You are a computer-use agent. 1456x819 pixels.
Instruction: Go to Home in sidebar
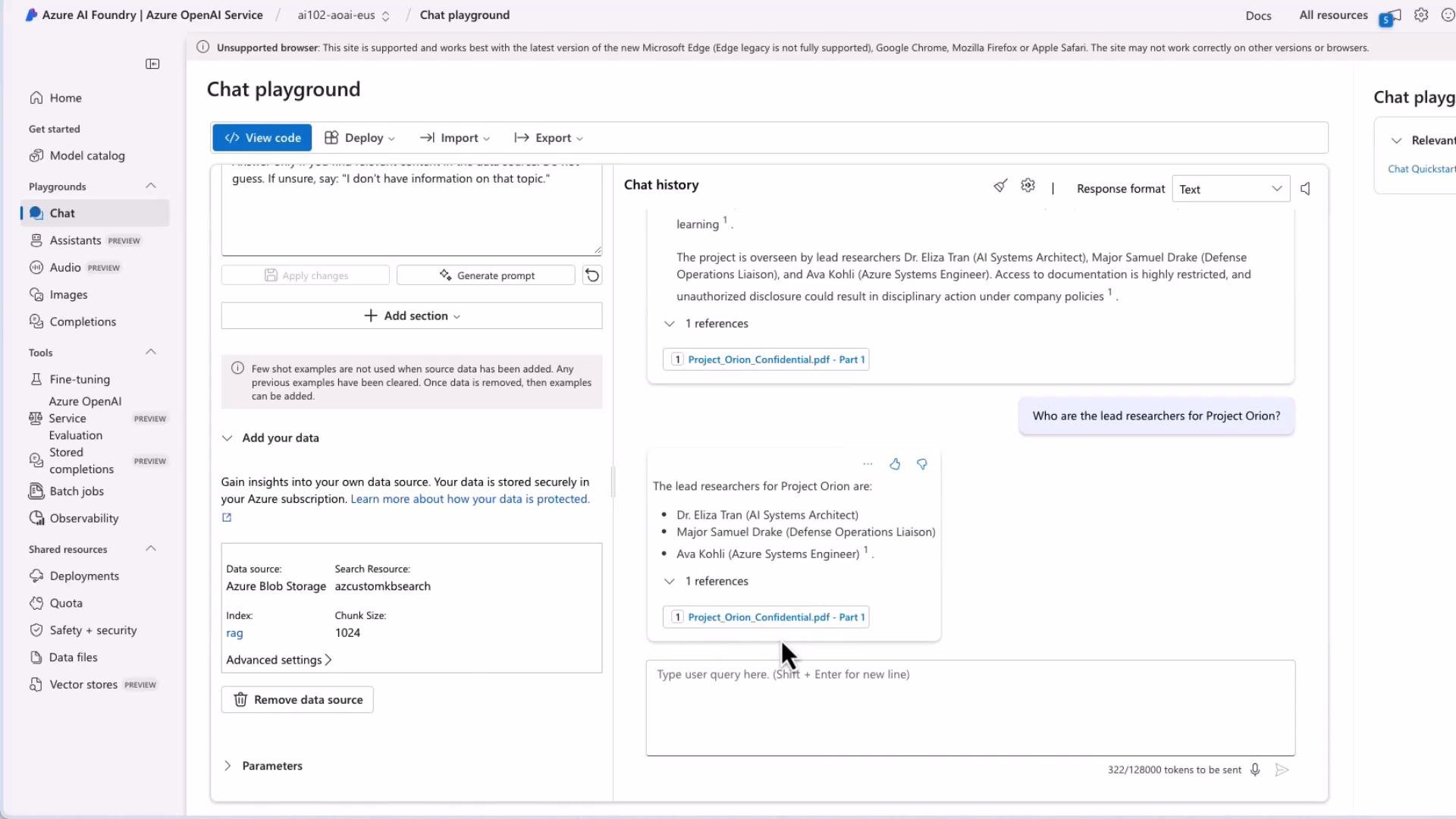click(x=55, y=98)
